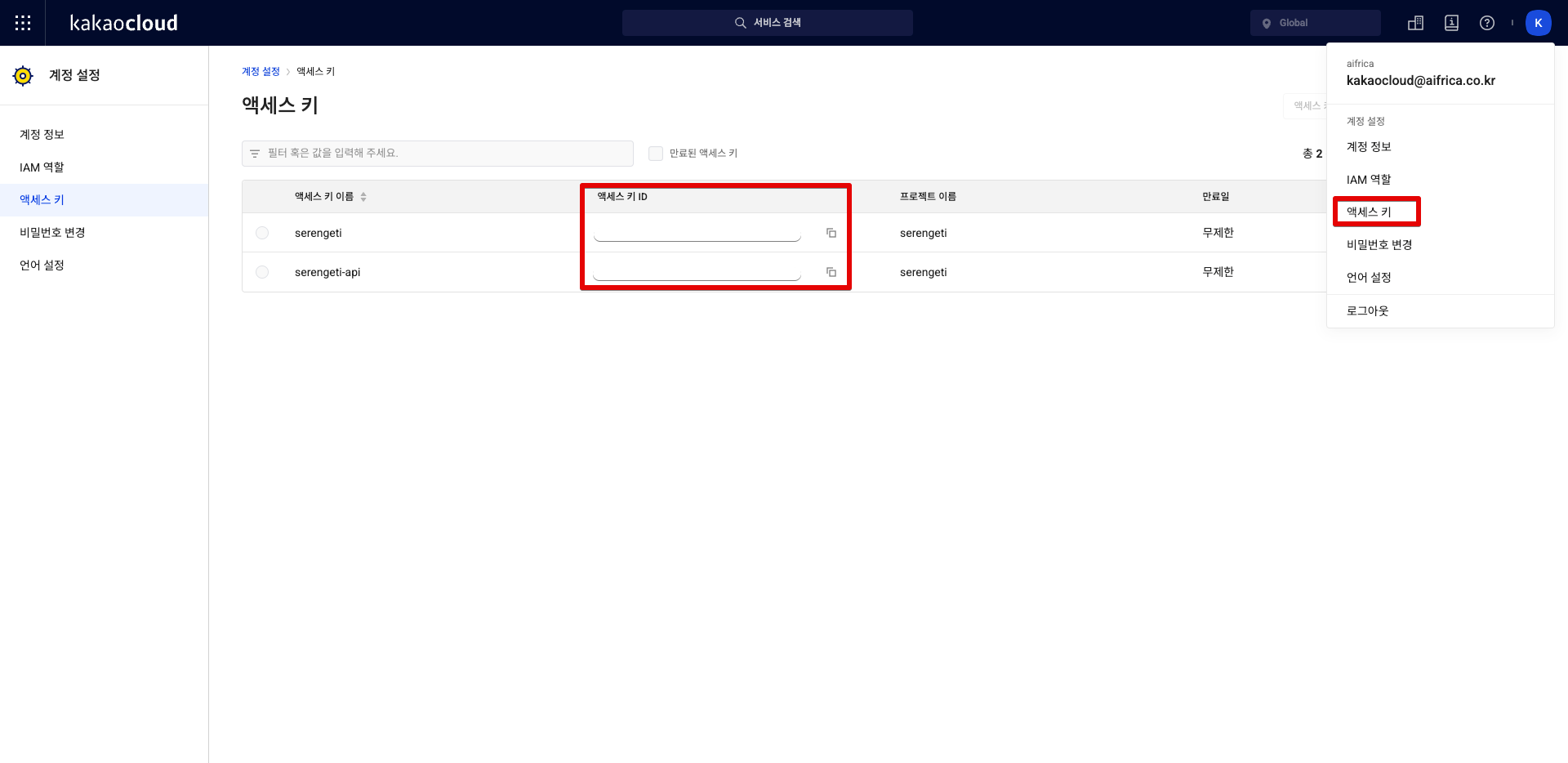Select 비밀번호 변경 in profile dropdown menu
This screenshot has height=763, width=1568.
point(1379,245)
